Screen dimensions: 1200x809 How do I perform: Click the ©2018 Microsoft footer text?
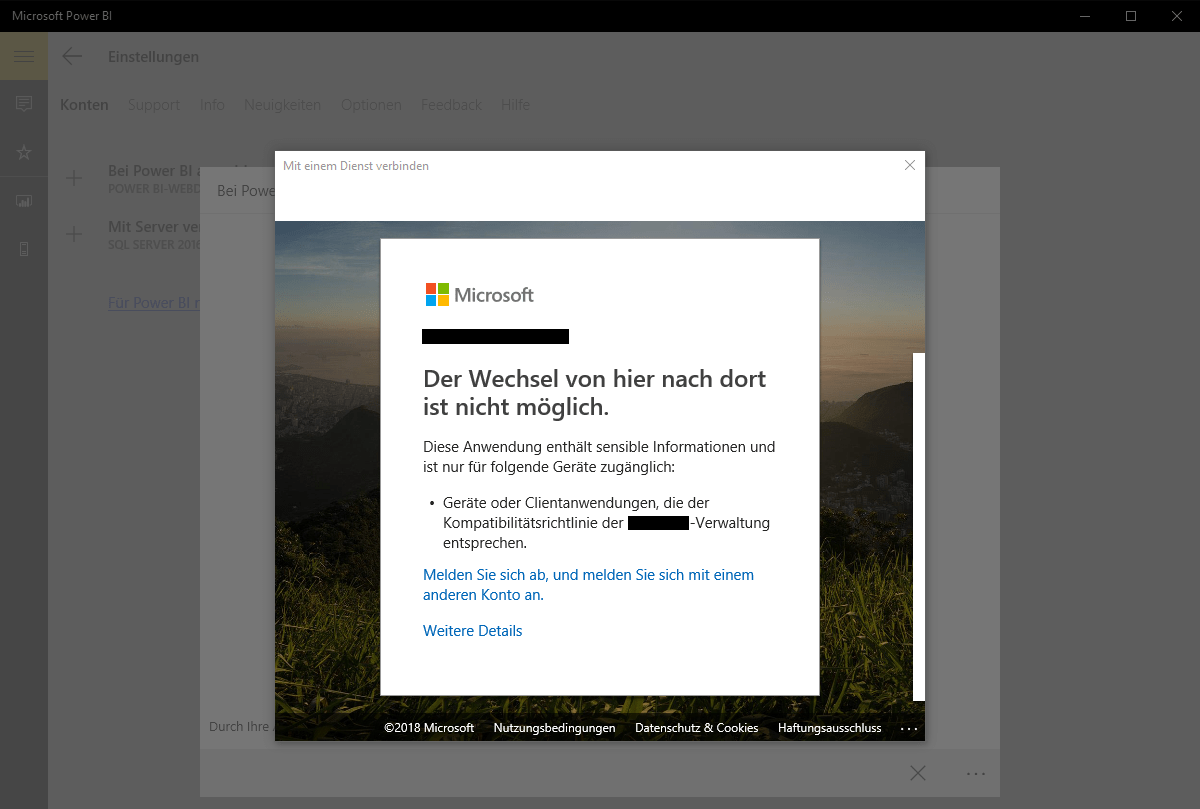(x=429, y=728)
